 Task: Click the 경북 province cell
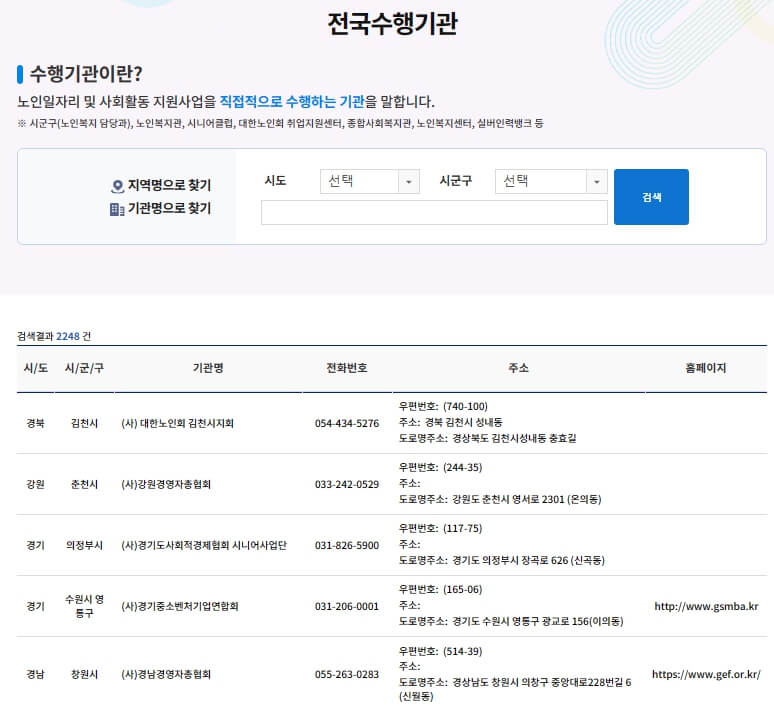[36, 423]
